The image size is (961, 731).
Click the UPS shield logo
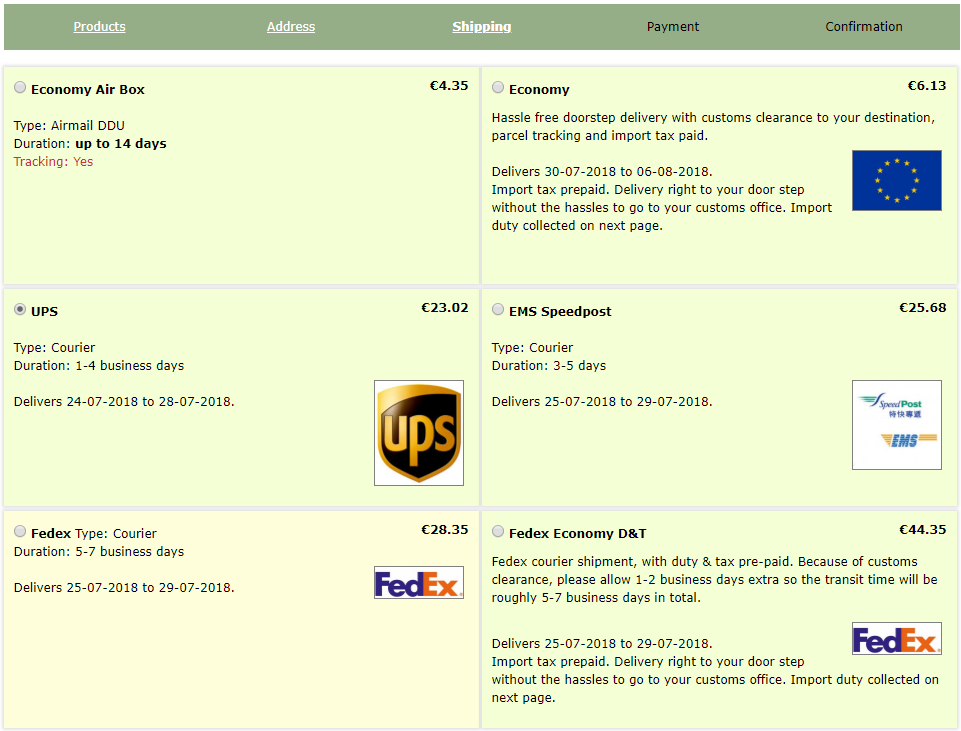coord(419,433)
